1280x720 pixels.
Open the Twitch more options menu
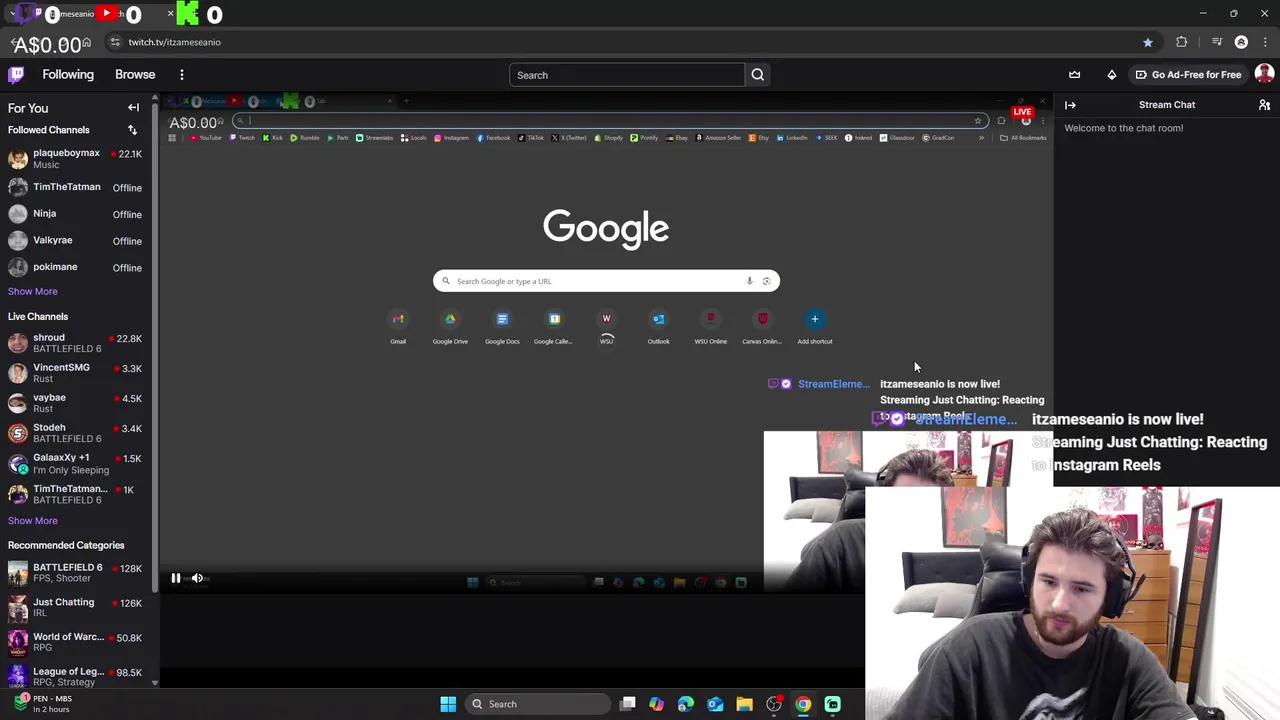tap(182, 75)
